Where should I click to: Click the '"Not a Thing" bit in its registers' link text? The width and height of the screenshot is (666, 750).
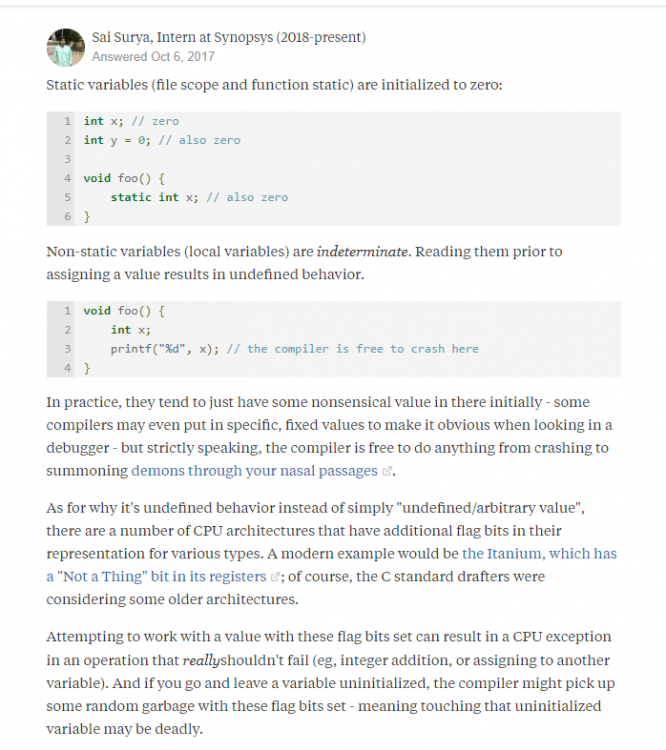pos(156,576)
